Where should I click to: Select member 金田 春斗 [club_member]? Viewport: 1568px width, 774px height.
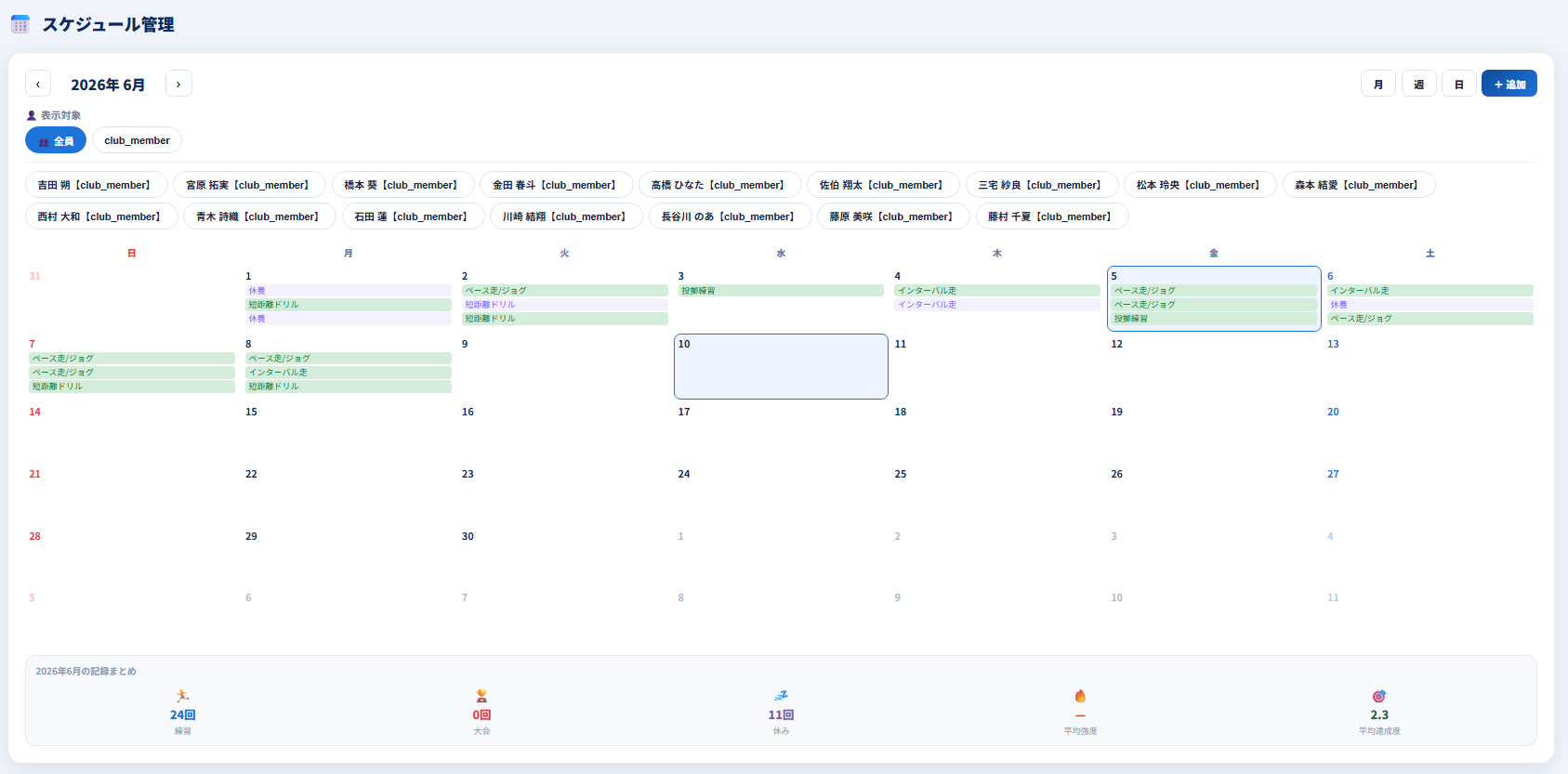click(557, 185)
